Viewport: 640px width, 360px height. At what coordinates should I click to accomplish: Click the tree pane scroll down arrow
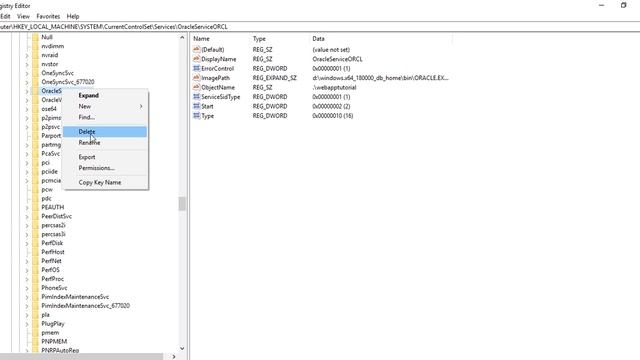click(x=182, y=349)
